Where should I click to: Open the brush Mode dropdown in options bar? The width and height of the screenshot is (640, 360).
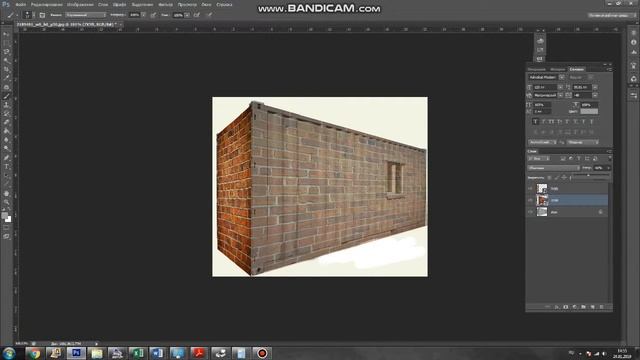[x=86, y=15]
